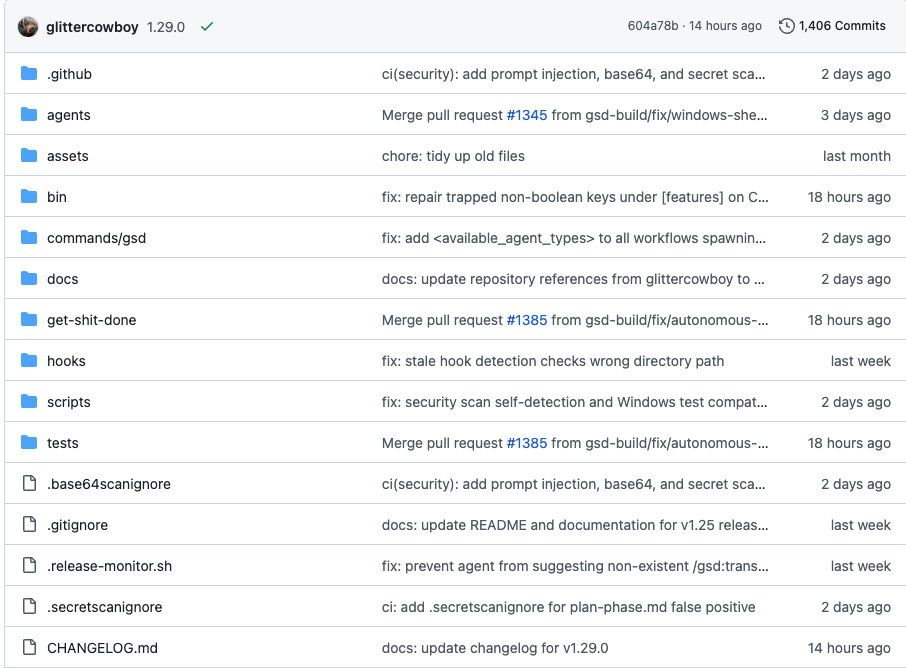Image resolution: width=906 pixels, height=668 pixels.
Task: Open the 1.29.0 commit message link
Action: tap(166, 27)
